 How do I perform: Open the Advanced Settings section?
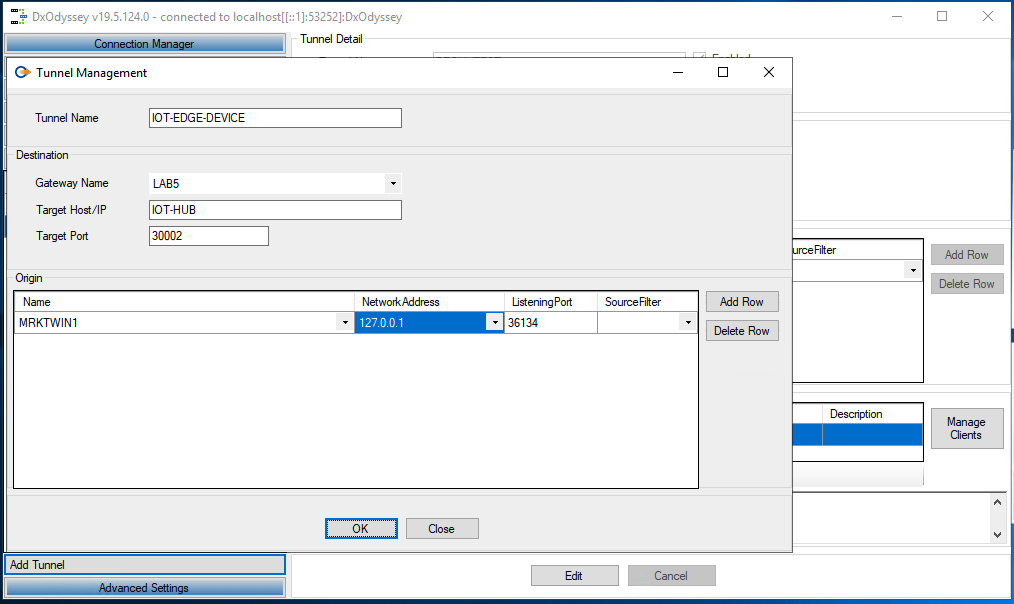pos(144,588)
